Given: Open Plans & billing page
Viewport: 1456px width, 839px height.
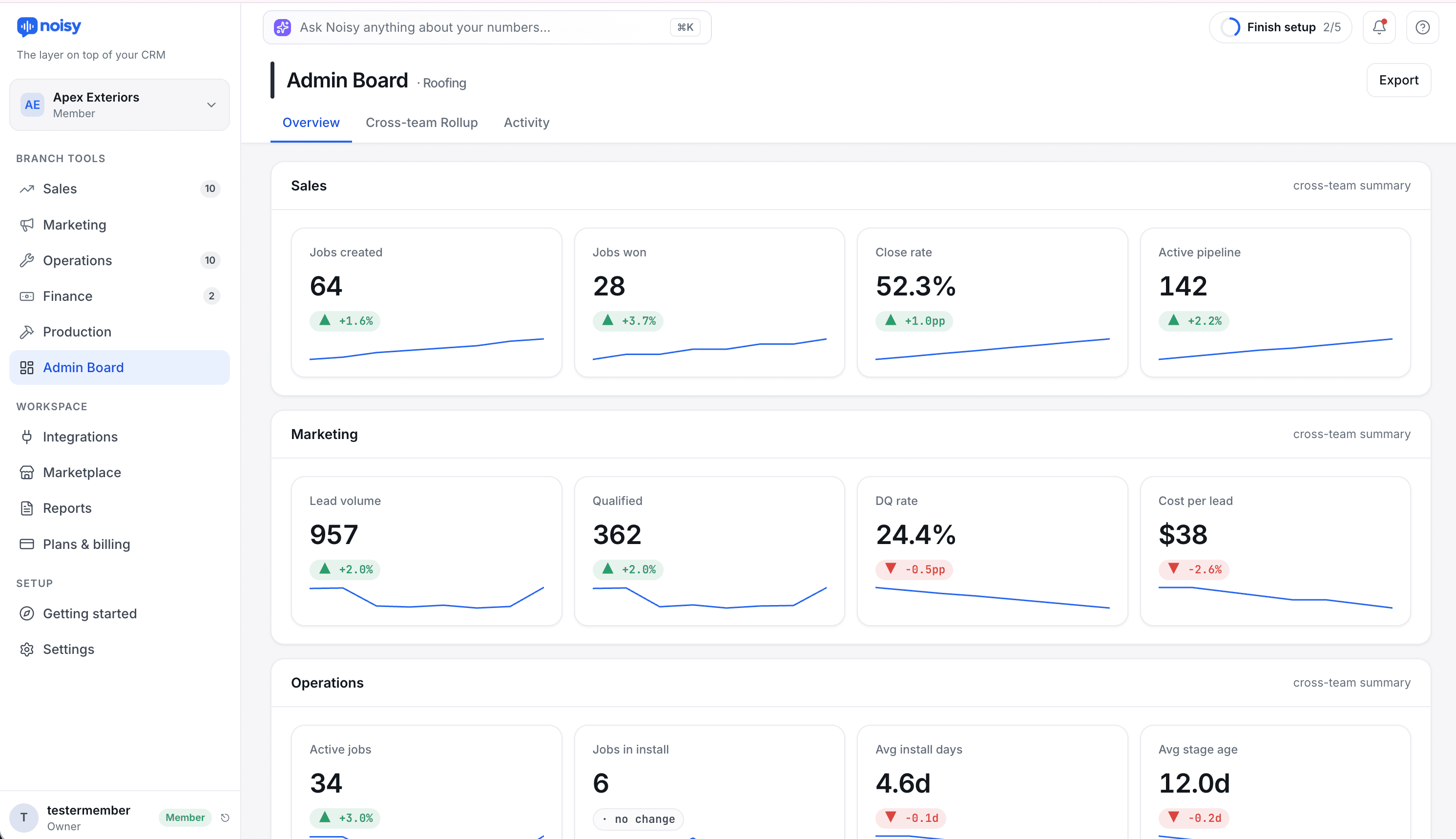Looking at the screenshot, I should (x=119, y=544).
